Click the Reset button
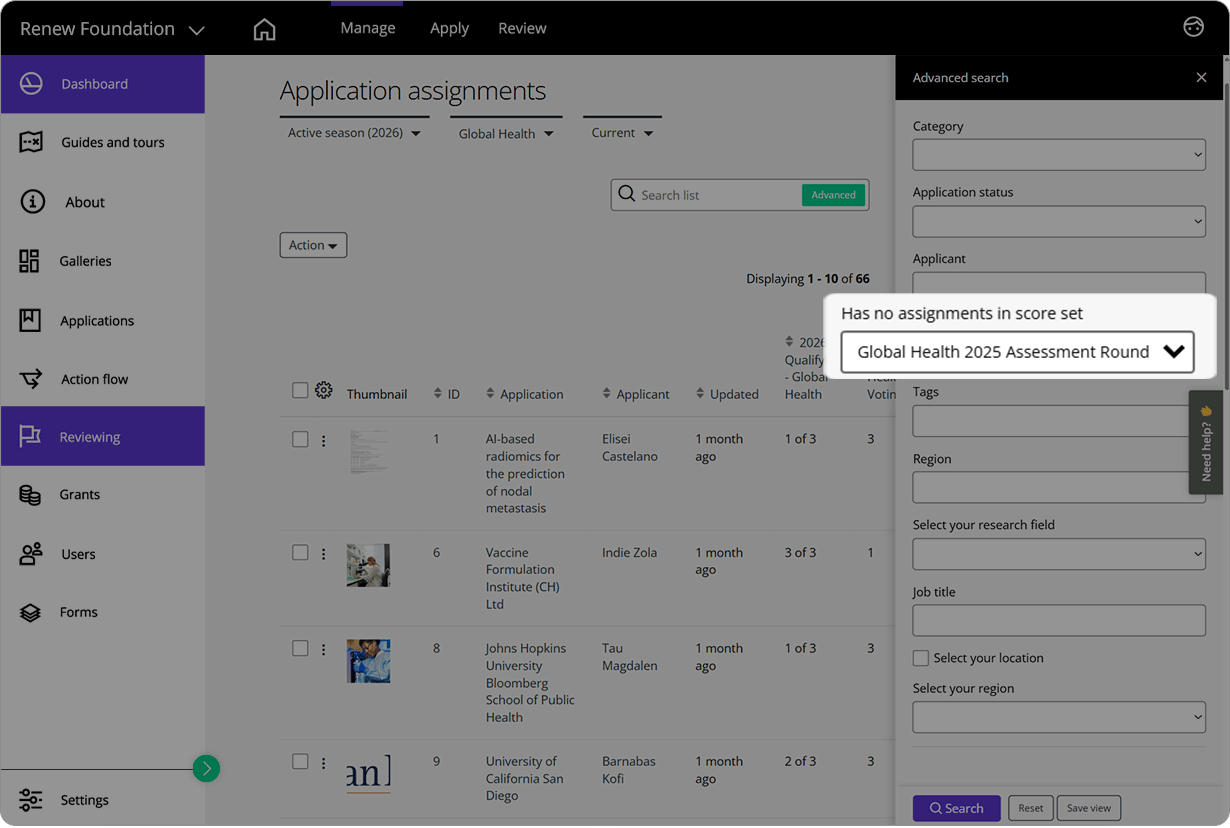Image resolution: width=1230 pixels, height=828 pixels. point(1030,808)
